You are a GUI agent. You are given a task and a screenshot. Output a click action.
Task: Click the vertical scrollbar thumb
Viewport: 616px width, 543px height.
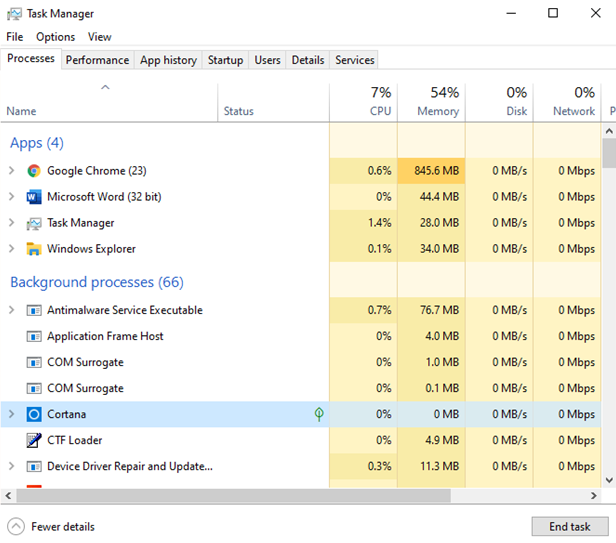609,153
